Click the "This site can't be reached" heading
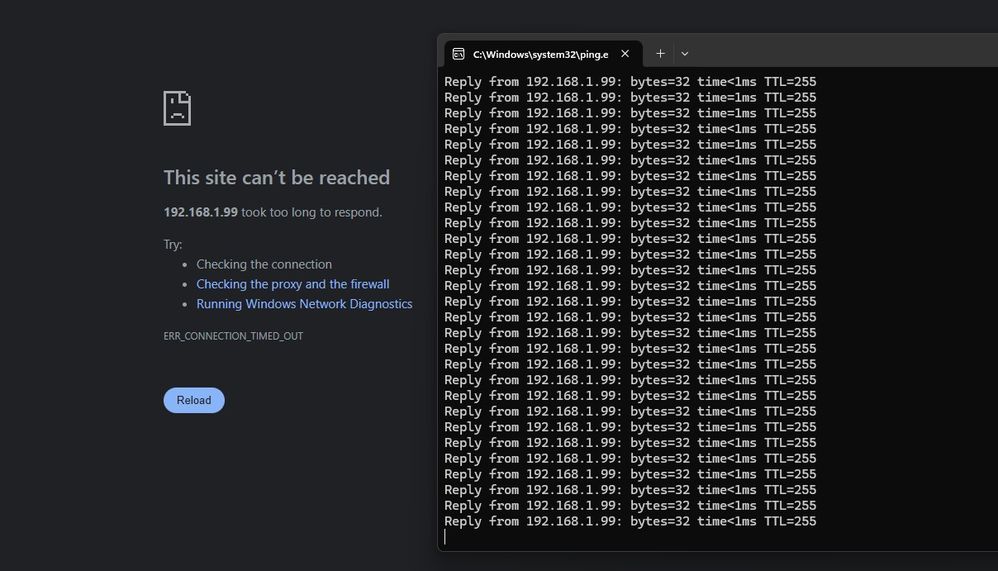 pos(276,178)
